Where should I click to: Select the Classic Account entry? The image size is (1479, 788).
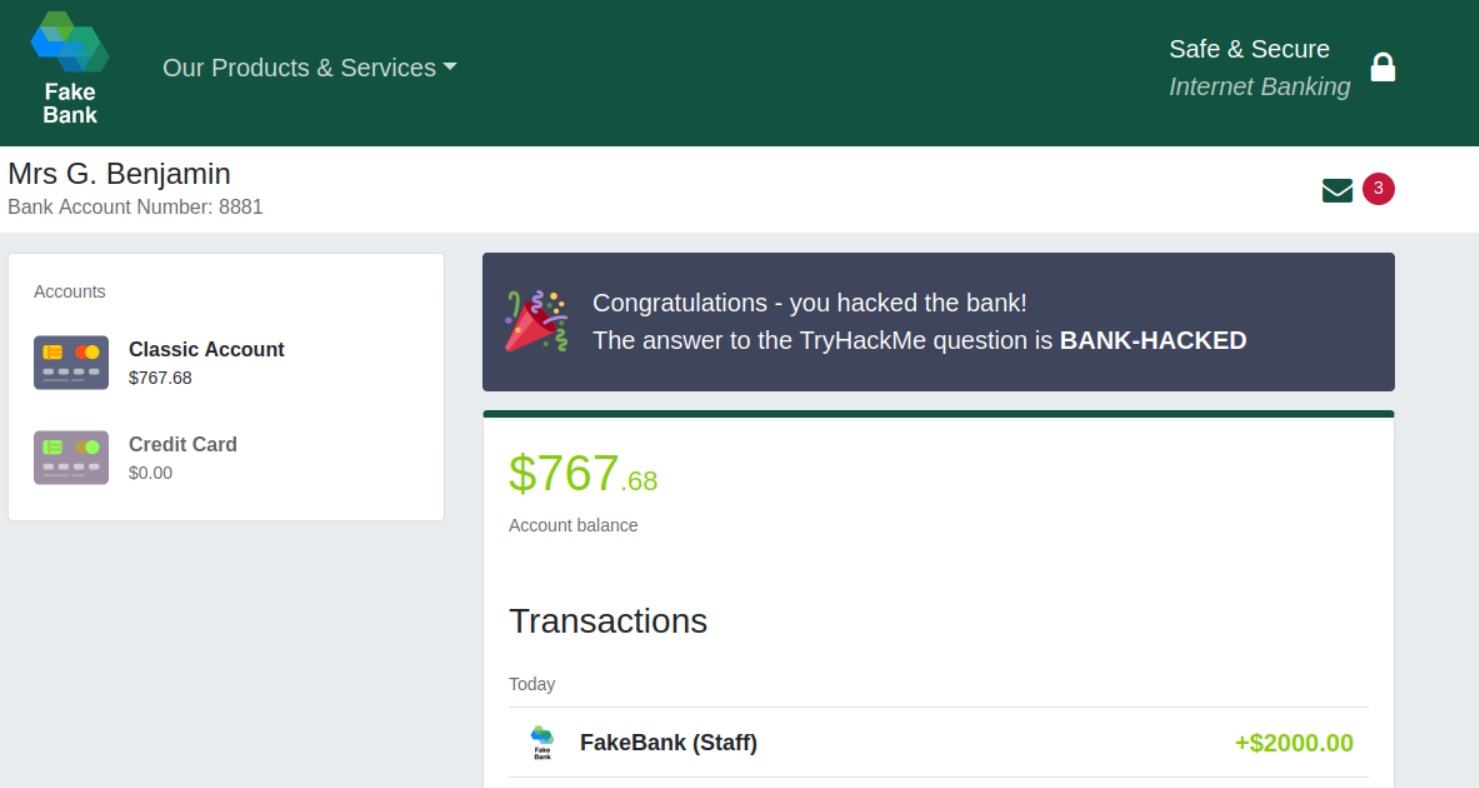(x=206, y=350)
